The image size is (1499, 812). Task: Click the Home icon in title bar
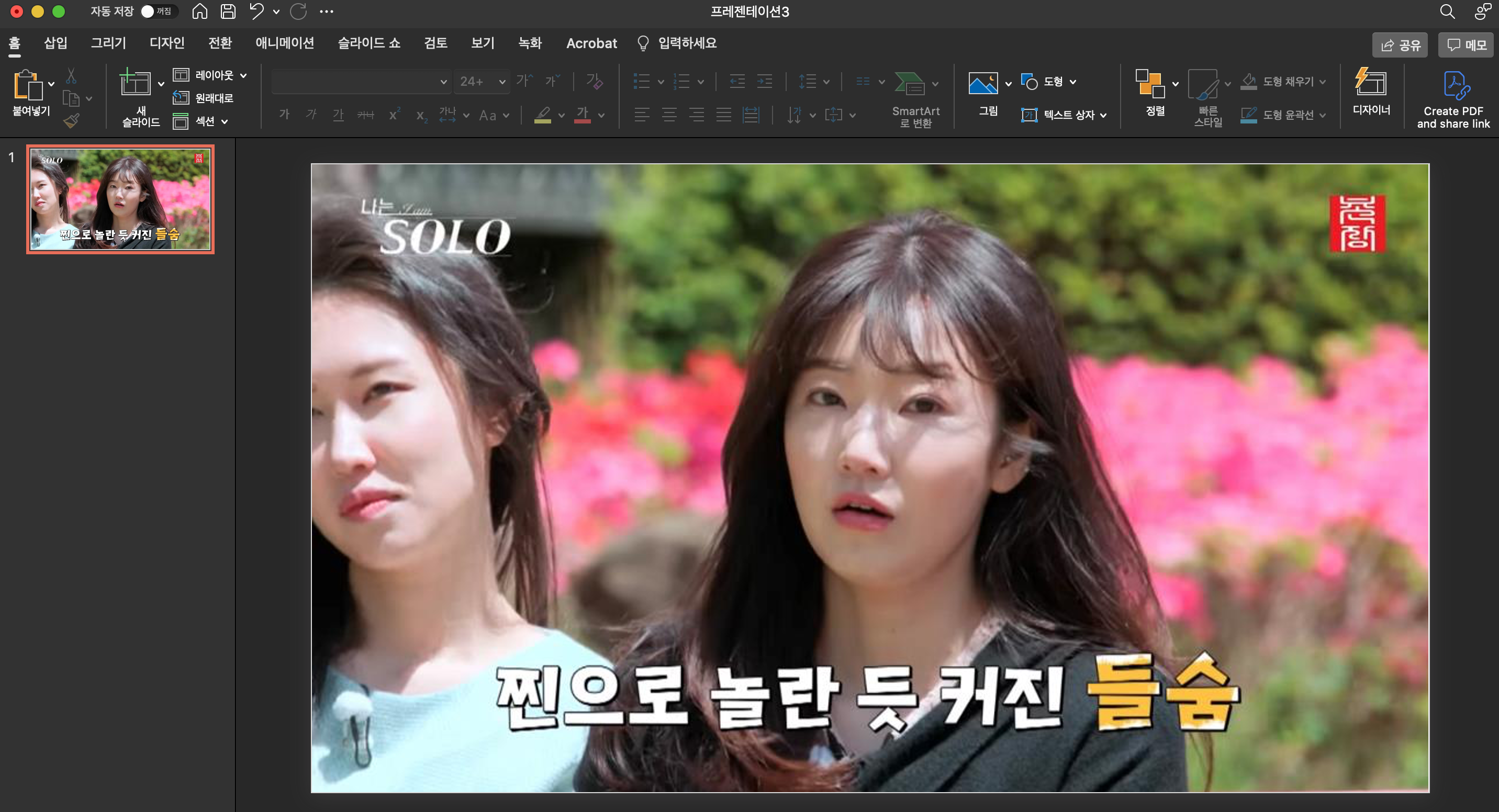click(199, 12)
